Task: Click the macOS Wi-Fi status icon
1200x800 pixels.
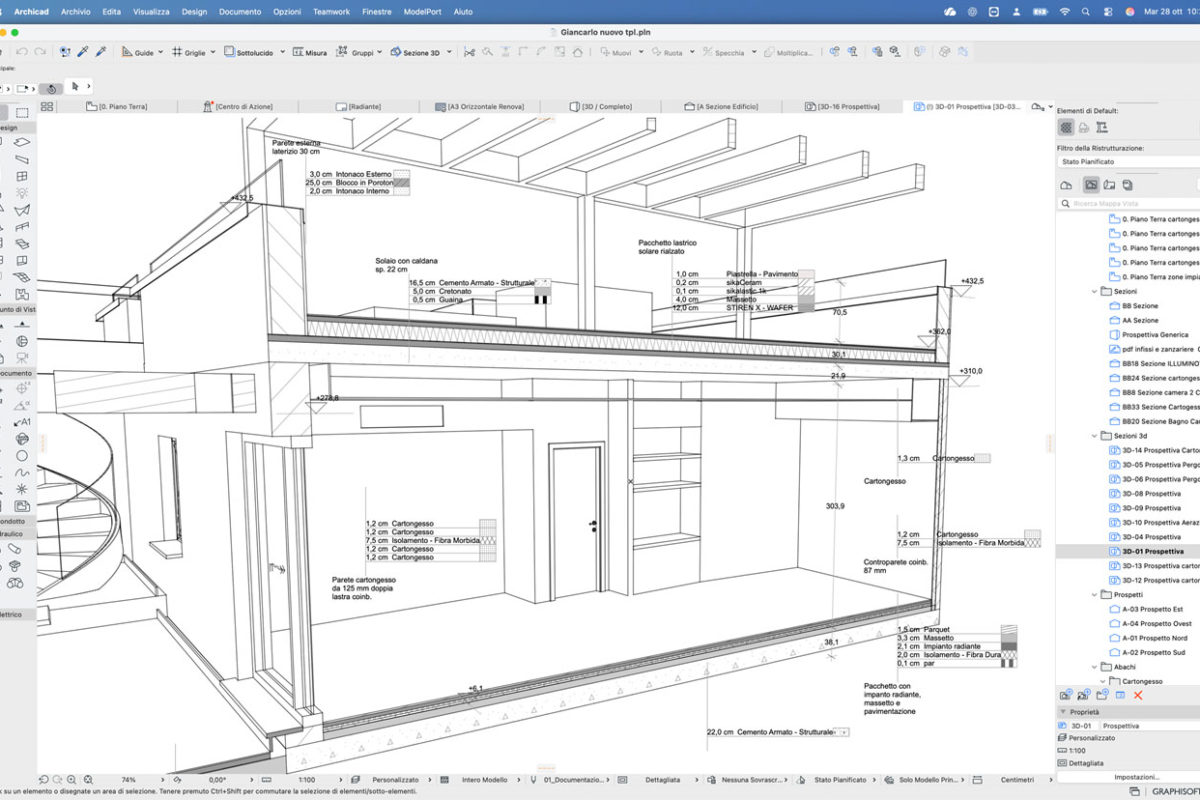Action: click(x=1064, y=11)
